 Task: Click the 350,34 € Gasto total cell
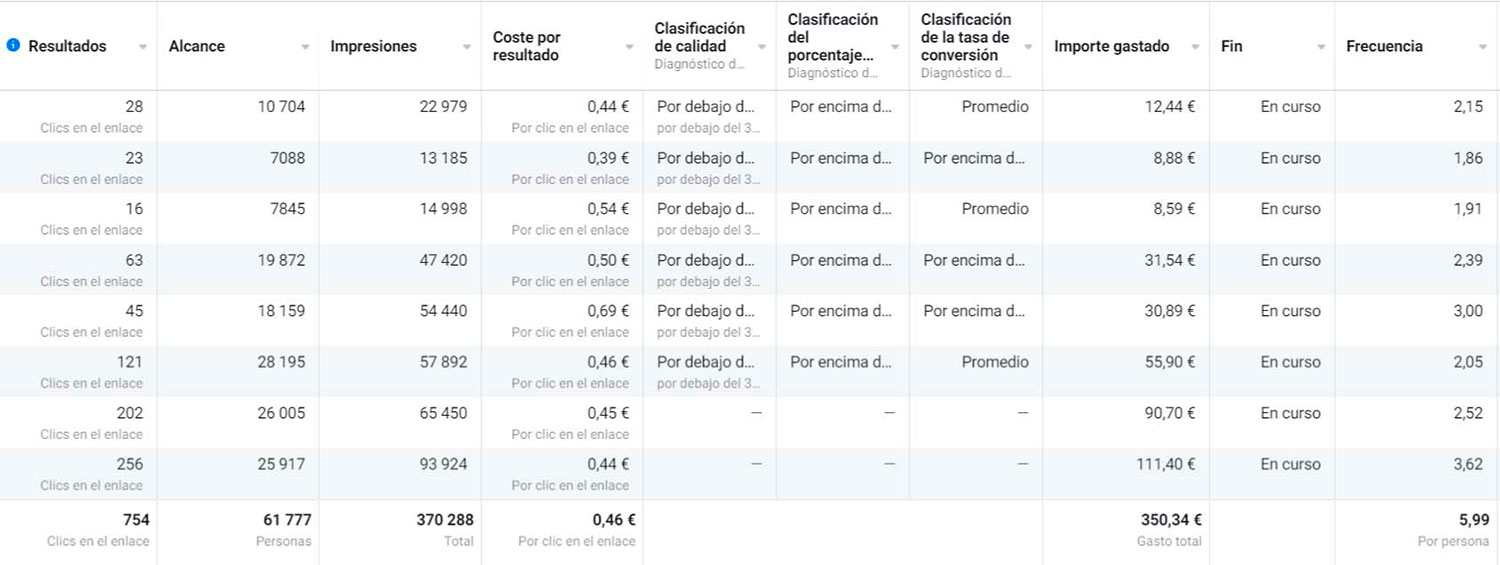click(1126, 529)
